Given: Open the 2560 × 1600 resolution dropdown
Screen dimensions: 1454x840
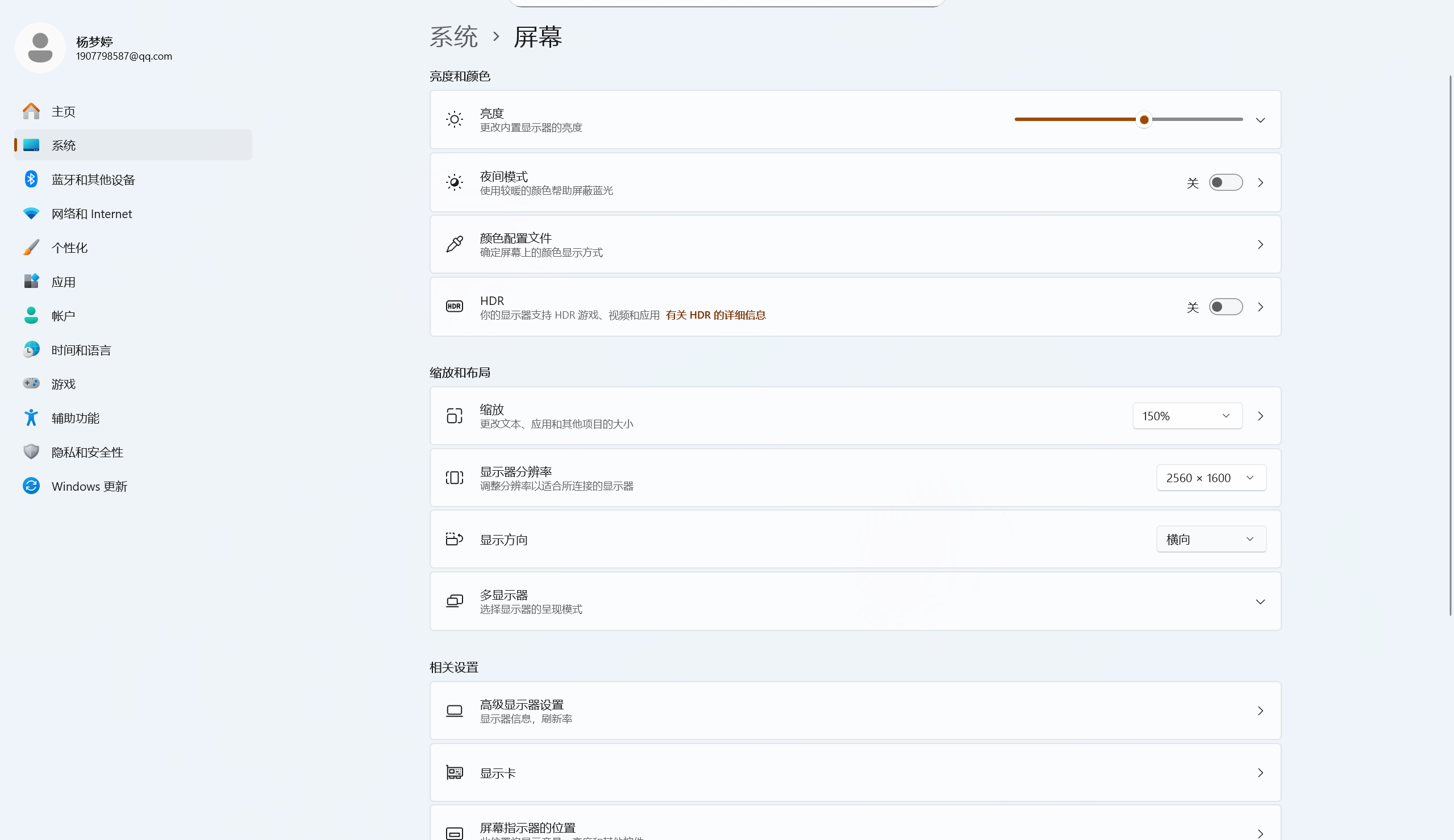Looking at the screenshot, I should tap(1210, 478).
